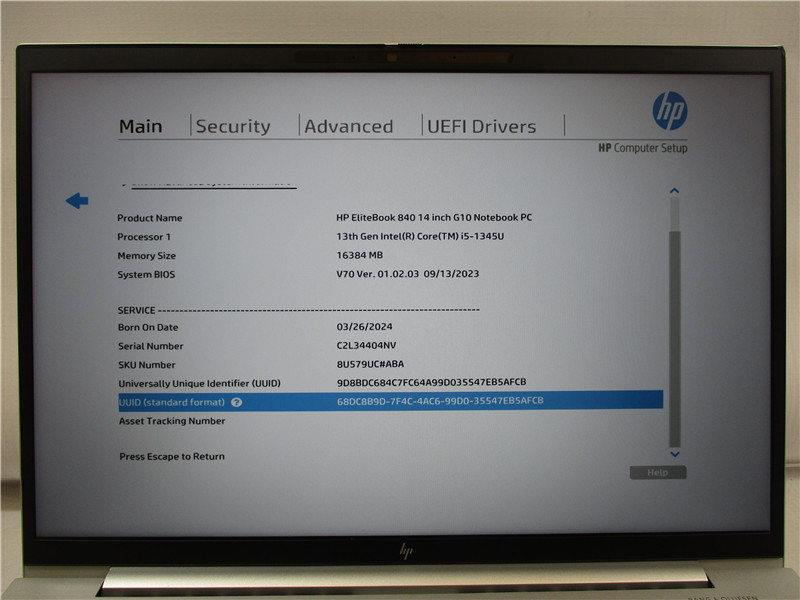This screenshot has height=600, width=800.
Task: Click the vertical scrollbar thumb
Action: (674, 339)
